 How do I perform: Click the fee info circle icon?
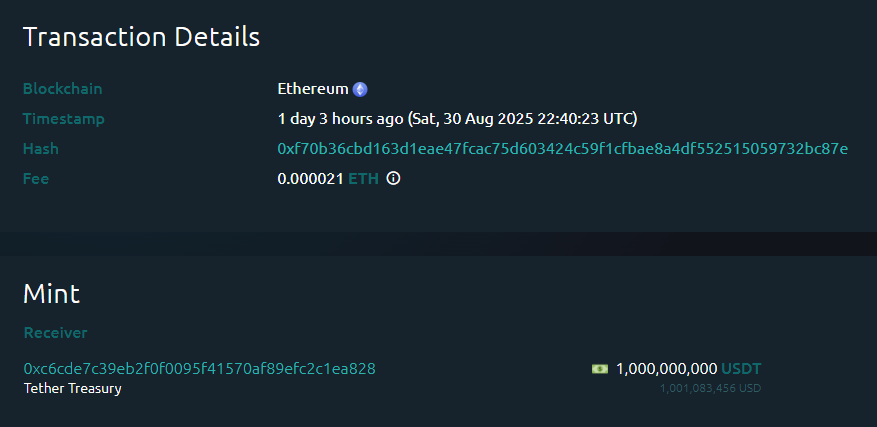[393, 179]
